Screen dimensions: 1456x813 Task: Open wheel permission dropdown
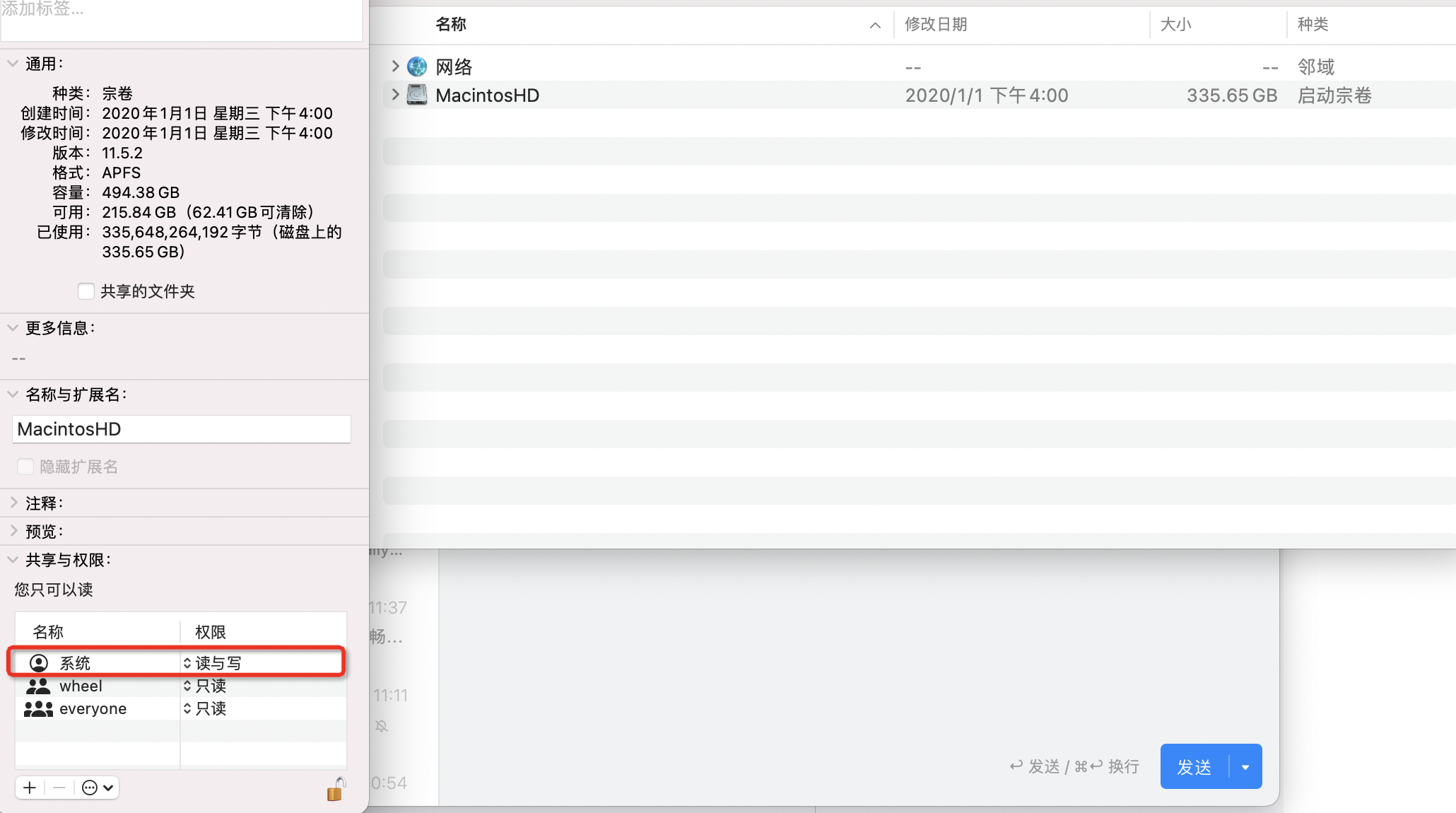point(205,686)
